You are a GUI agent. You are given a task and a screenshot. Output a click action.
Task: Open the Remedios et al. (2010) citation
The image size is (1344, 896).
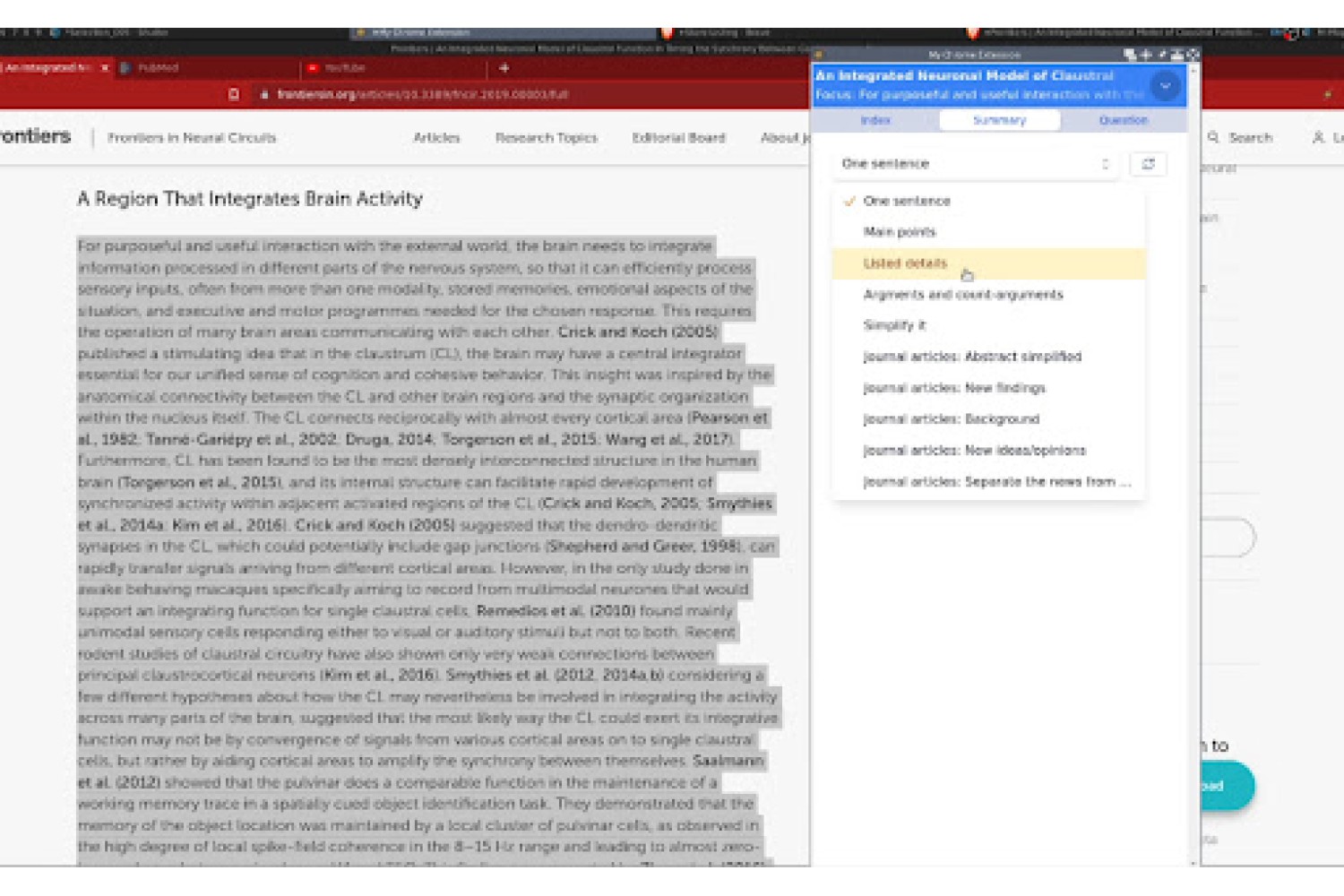(556, 611)
